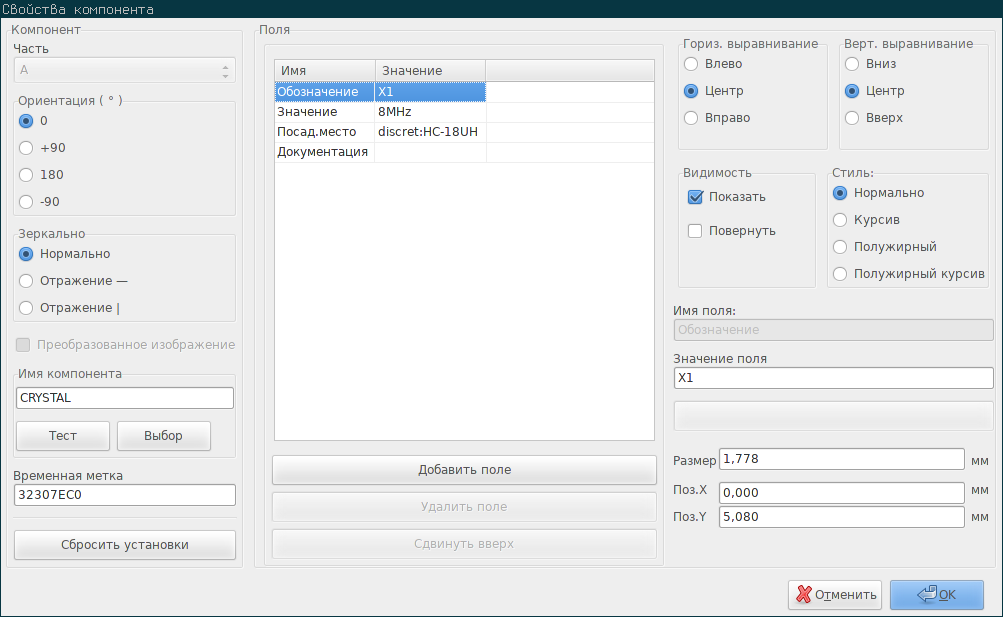1003x617 pixels.
Task: Click the Размер value field showing 1,778
Action: pos(841,459)
